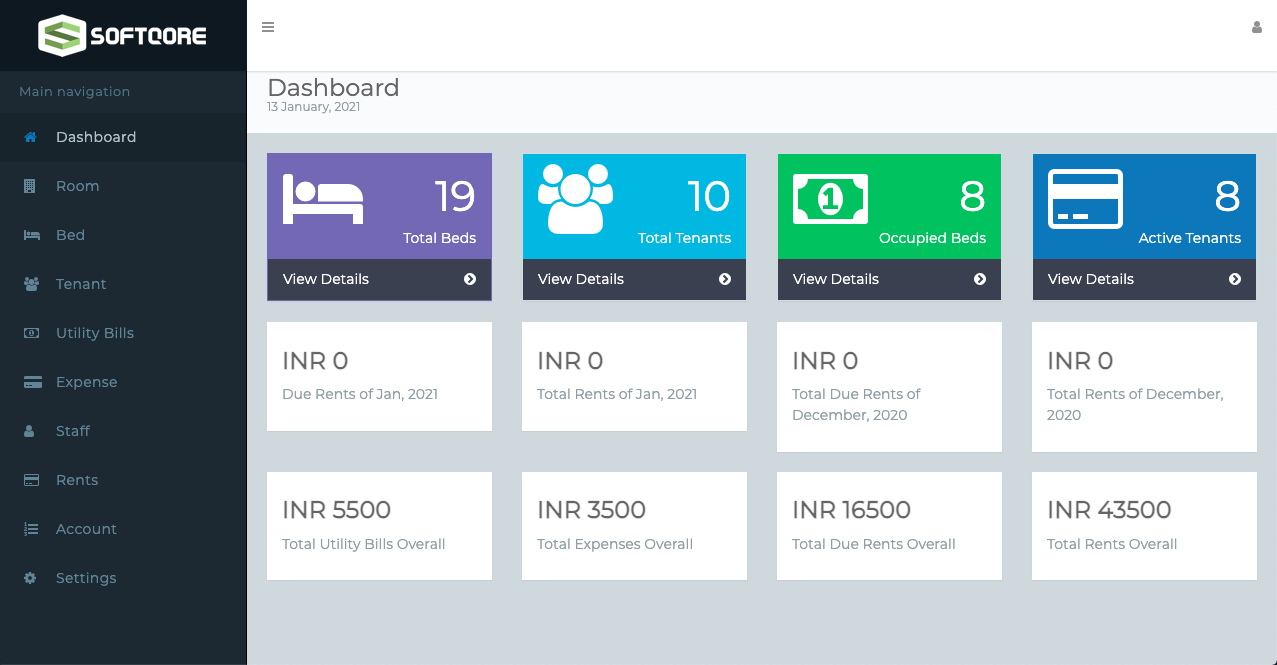1277x665 pixels.
Task: Click the Softcore logo
Action: click(122, 35)
